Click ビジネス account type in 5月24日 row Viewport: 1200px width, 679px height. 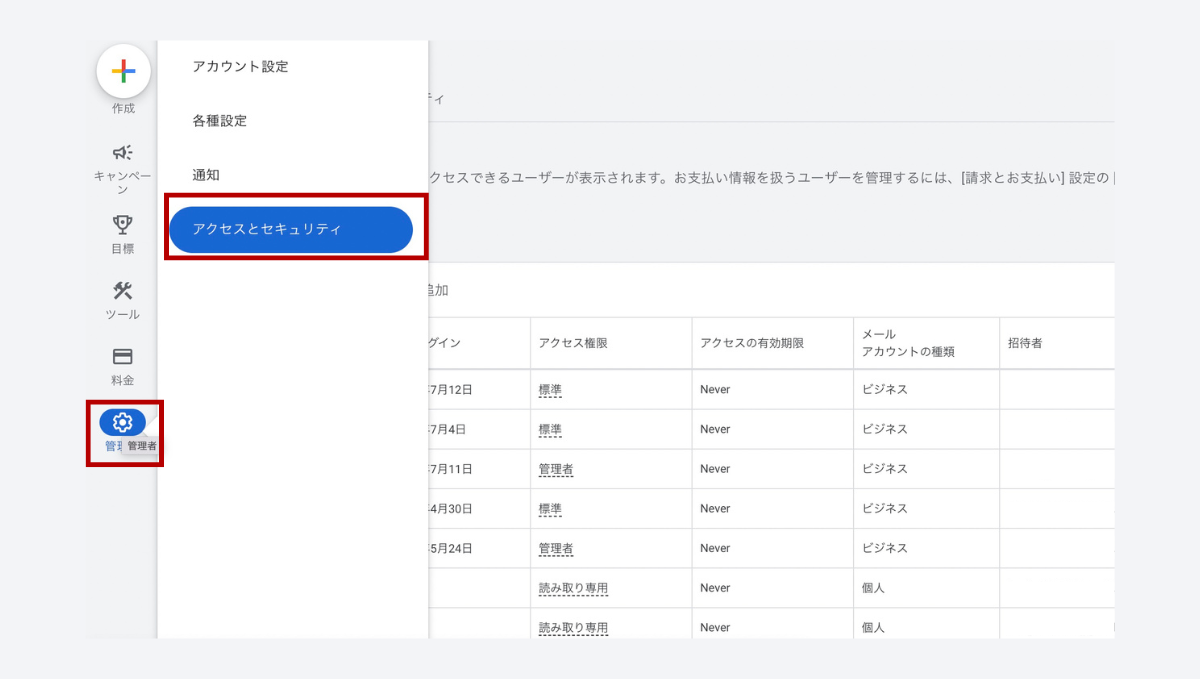[x=885, y=549]
